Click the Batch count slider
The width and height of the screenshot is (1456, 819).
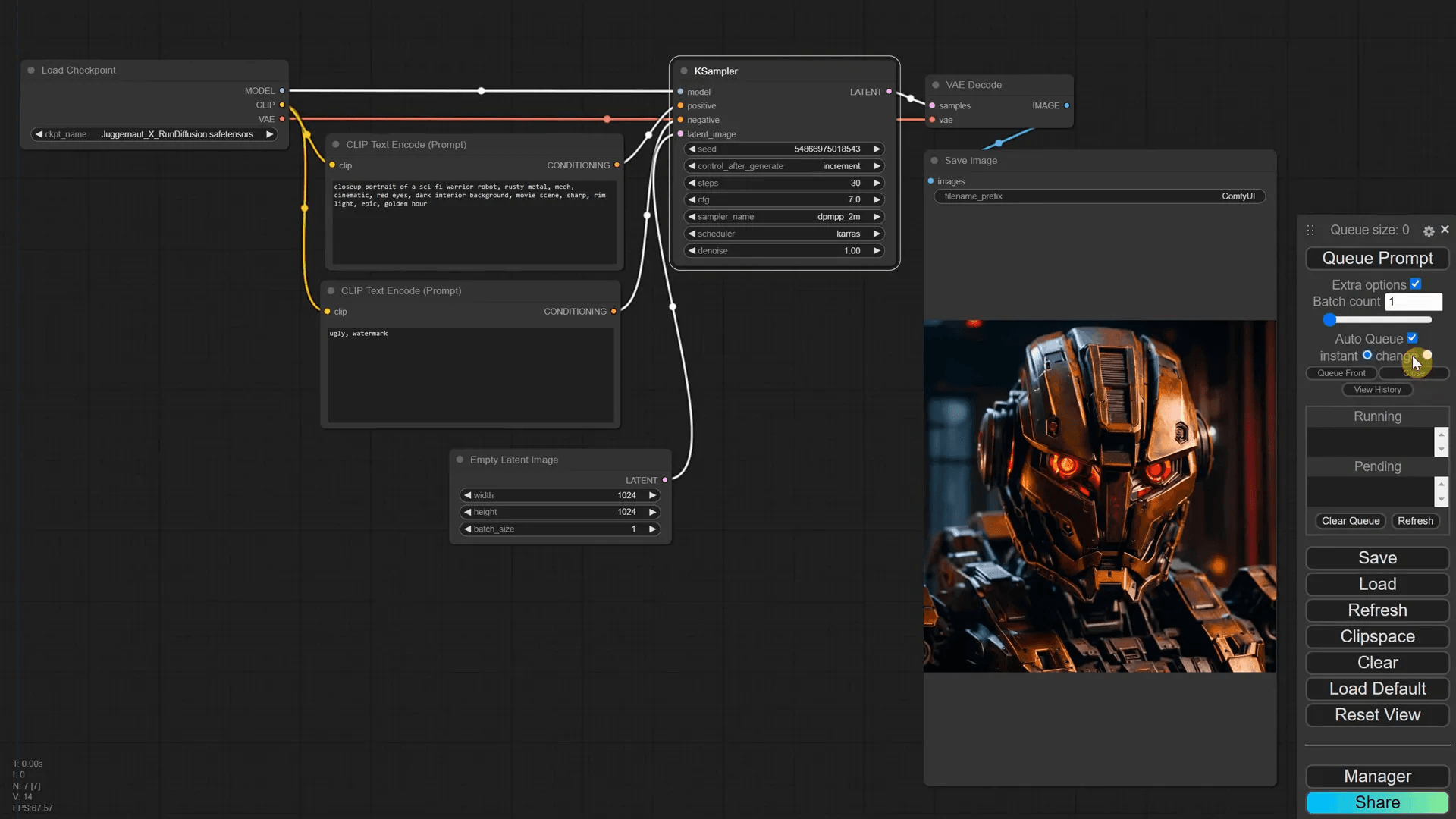(x=1377, y=320)
